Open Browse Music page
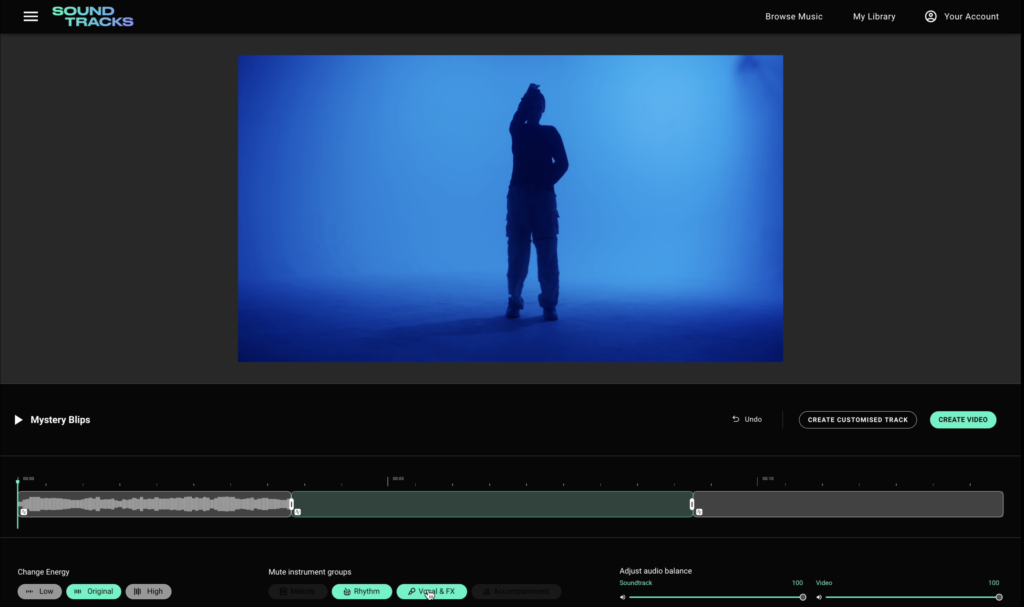The height and width of the screenshot is (607, 1024). click(794, 17)
